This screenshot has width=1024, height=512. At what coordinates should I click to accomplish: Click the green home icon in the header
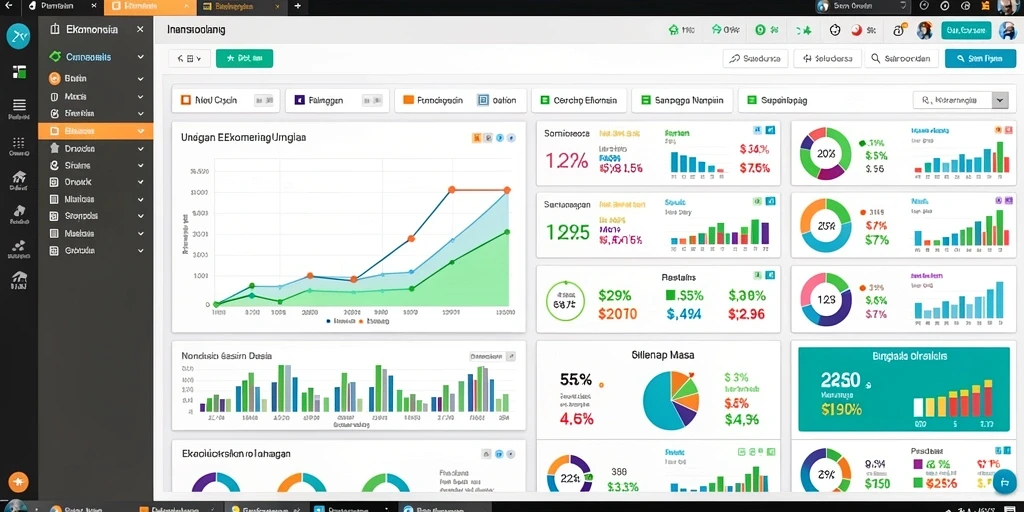point(673,30)
